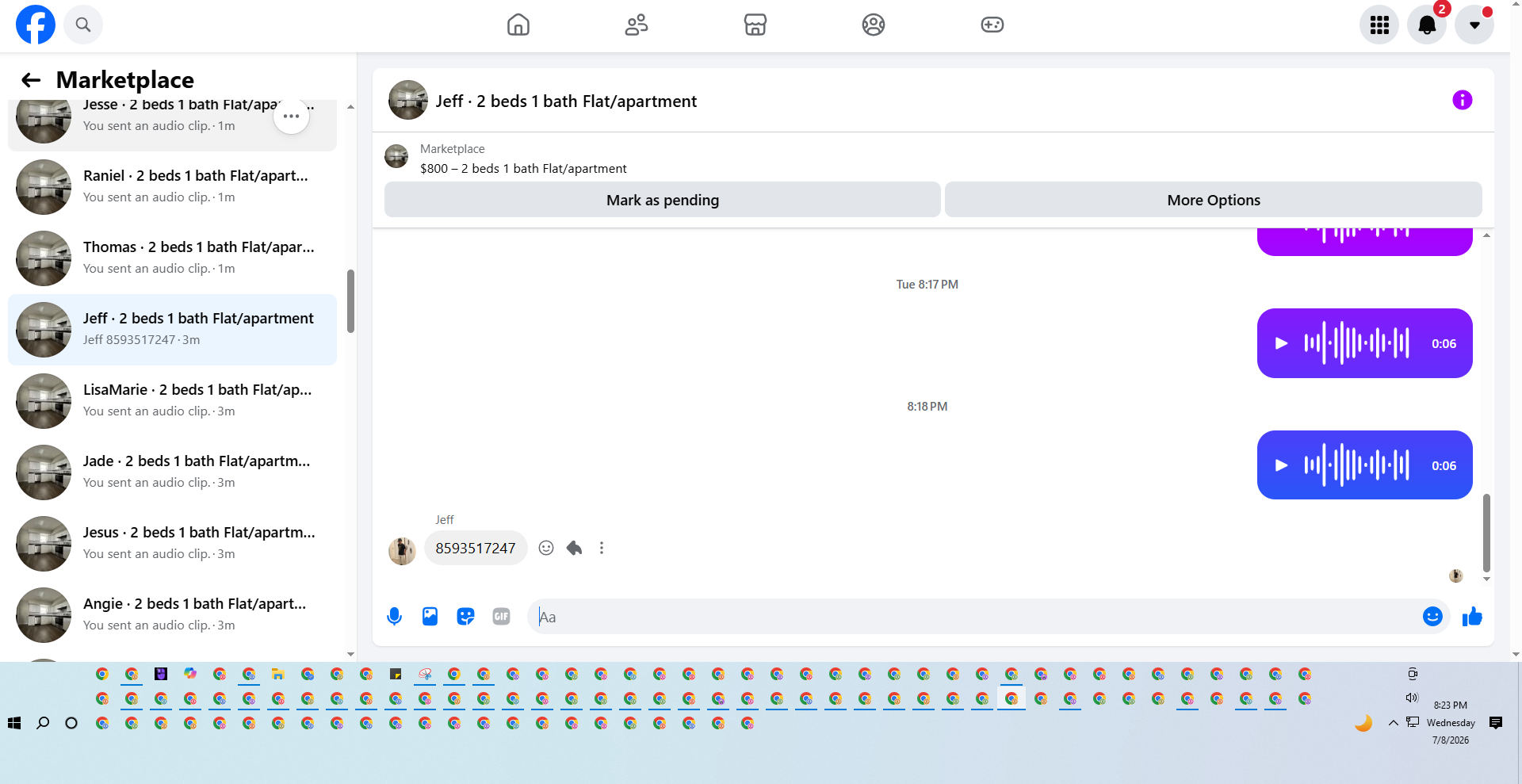Open Windows Cortana circle icon
This screenshot has height=784, width=1522.
coord(71,723)
